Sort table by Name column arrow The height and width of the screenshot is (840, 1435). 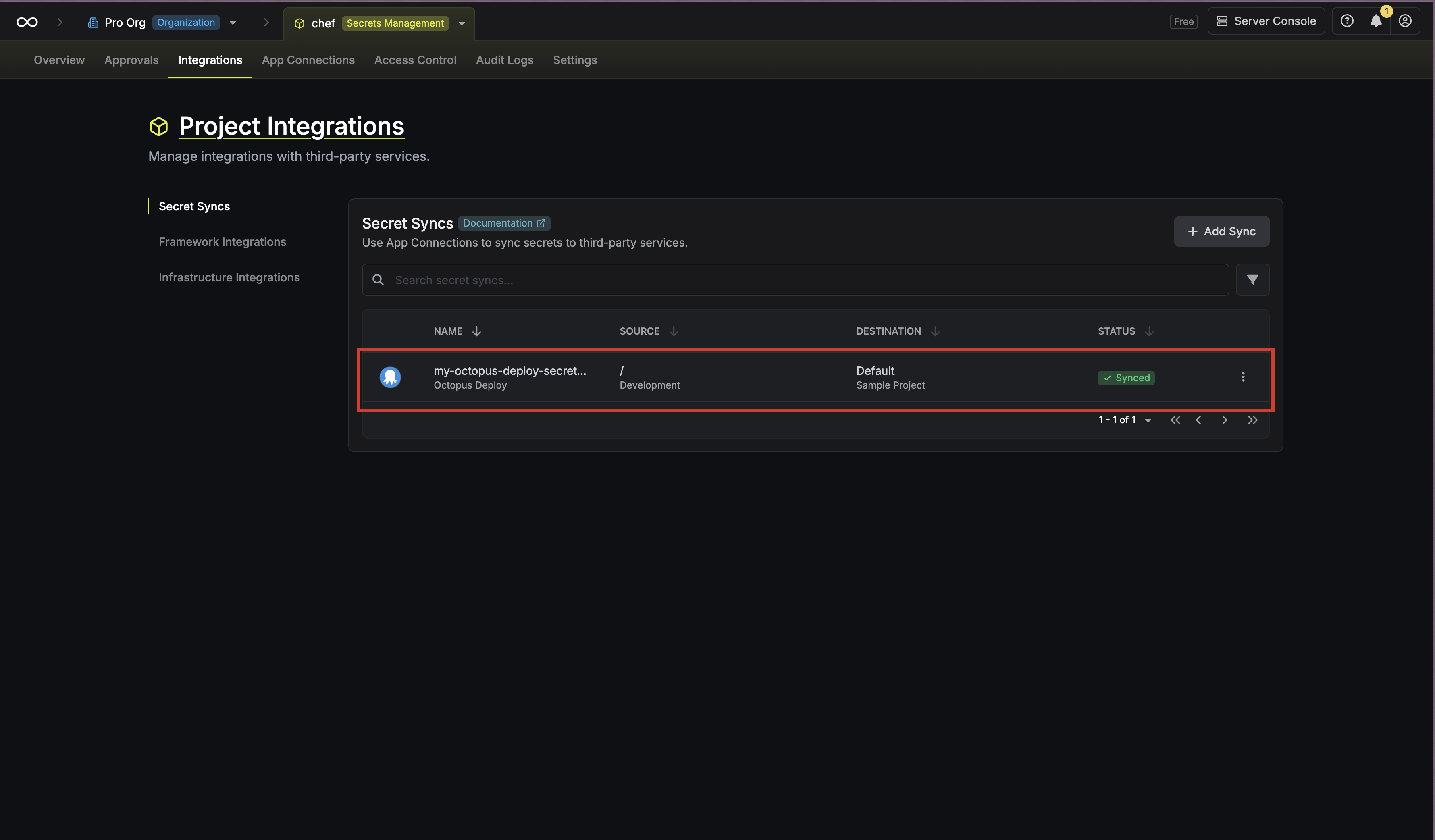476,331
